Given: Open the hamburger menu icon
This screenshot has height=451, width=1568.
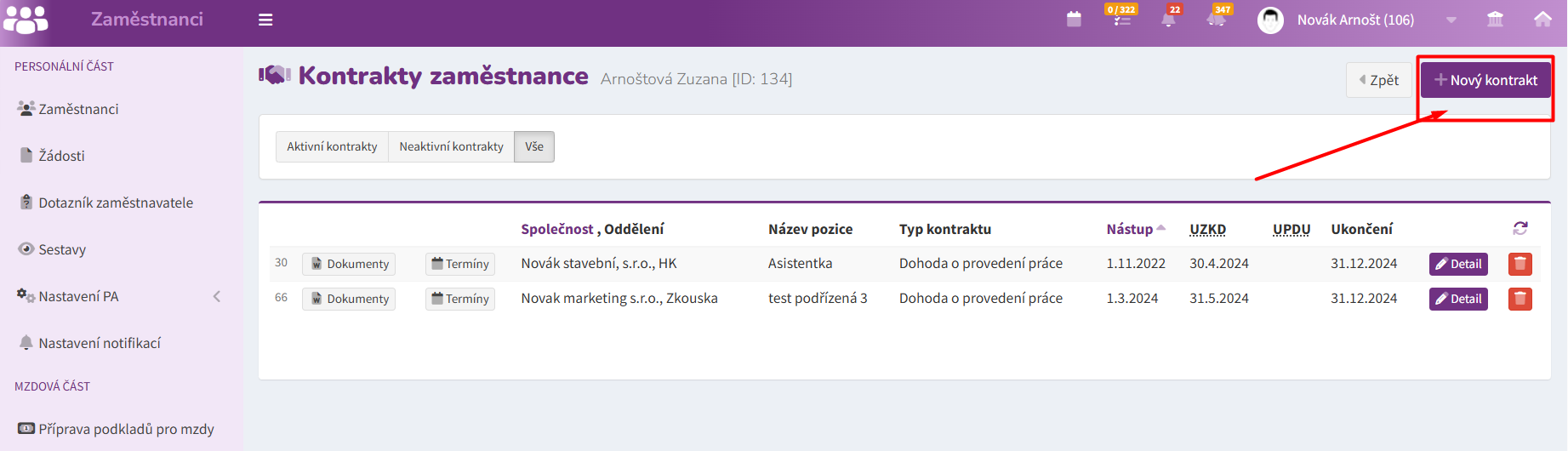Looking at the screenshot, I should 265,20.
